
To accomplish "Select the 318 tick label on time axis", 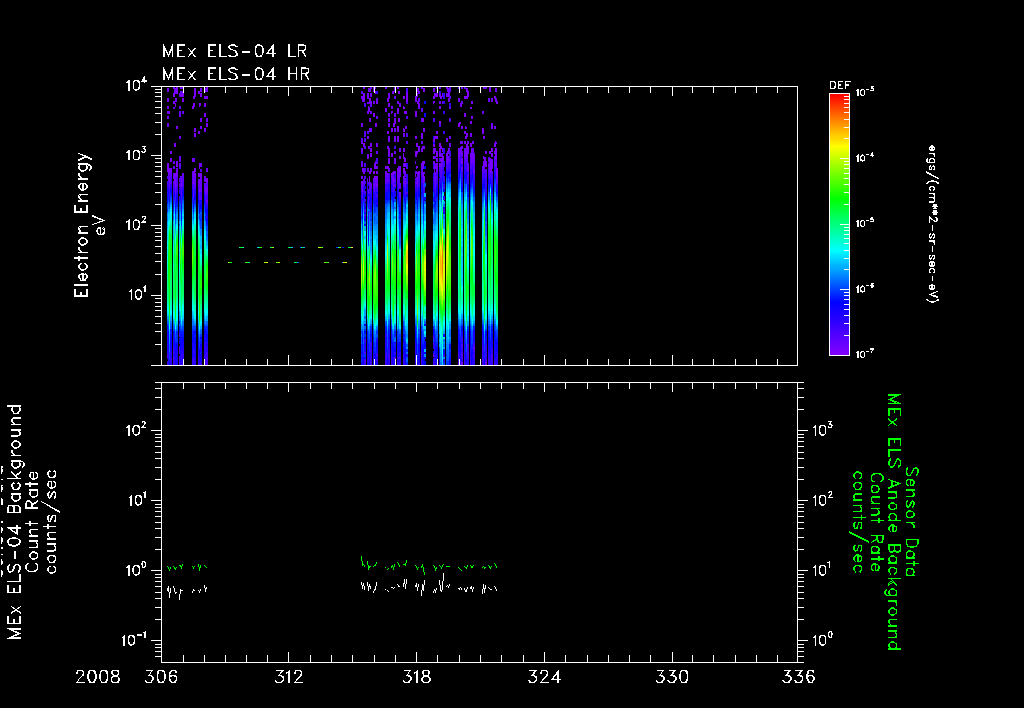I will pyautogui.click(x=417, y=677).
